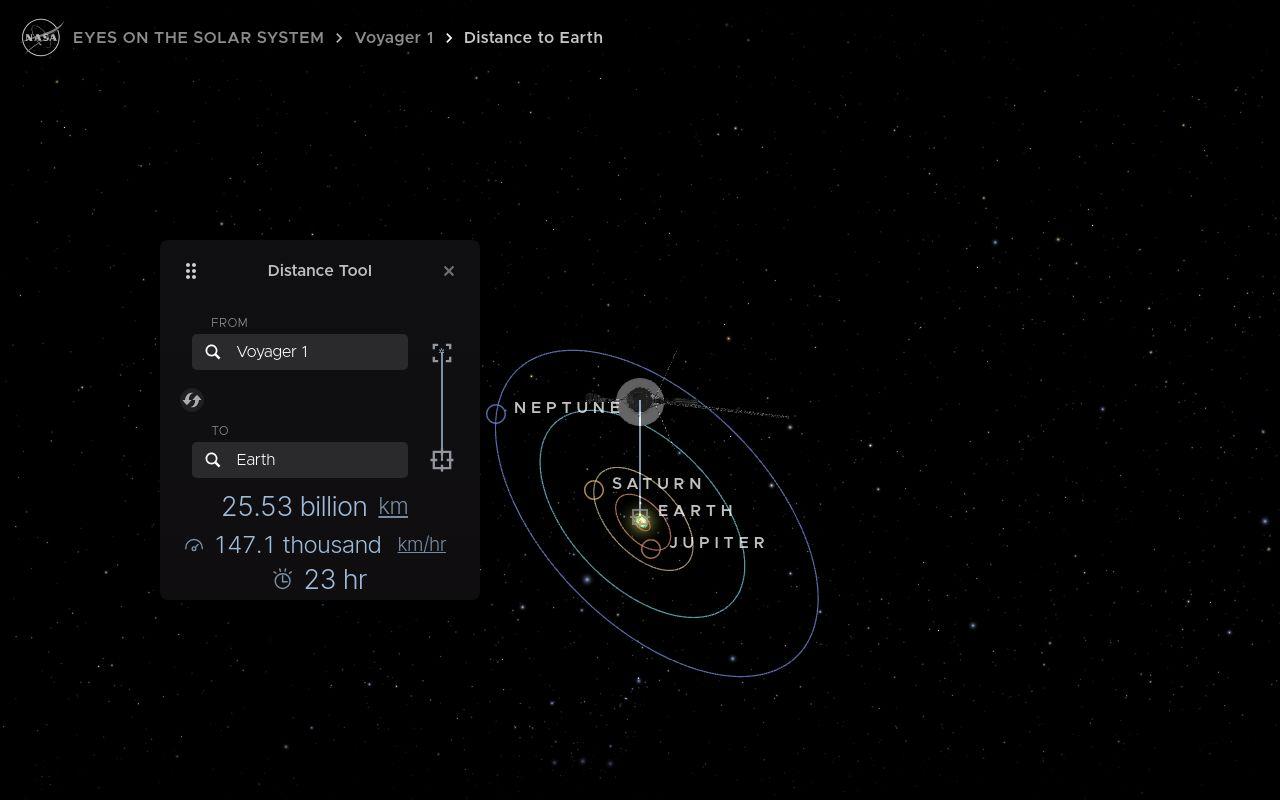Click the Distance Tool title

(320, 271)
